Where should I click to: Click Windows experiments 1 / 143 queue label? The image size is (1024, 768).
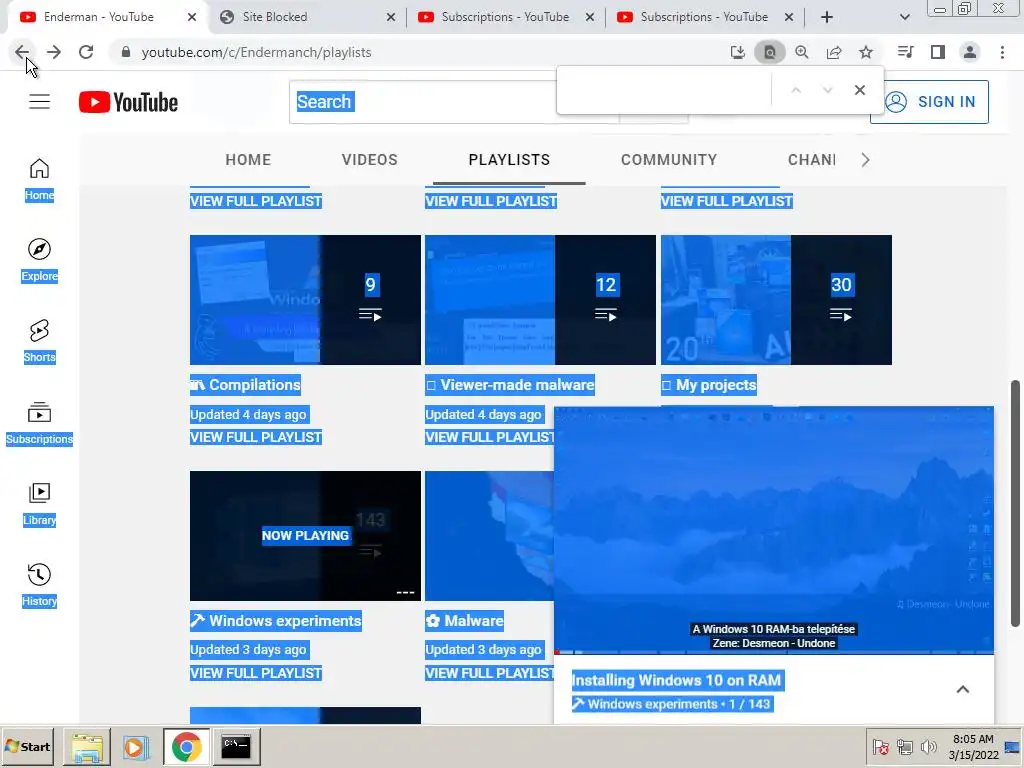(x=673, y=704)
